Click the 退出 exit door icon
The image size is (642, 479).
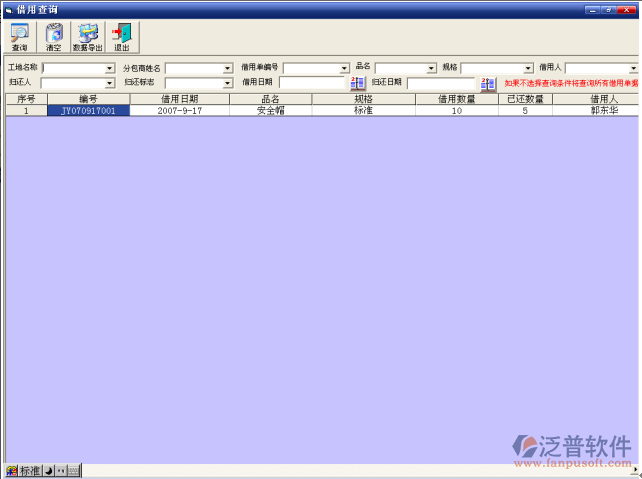coord(122,37)
